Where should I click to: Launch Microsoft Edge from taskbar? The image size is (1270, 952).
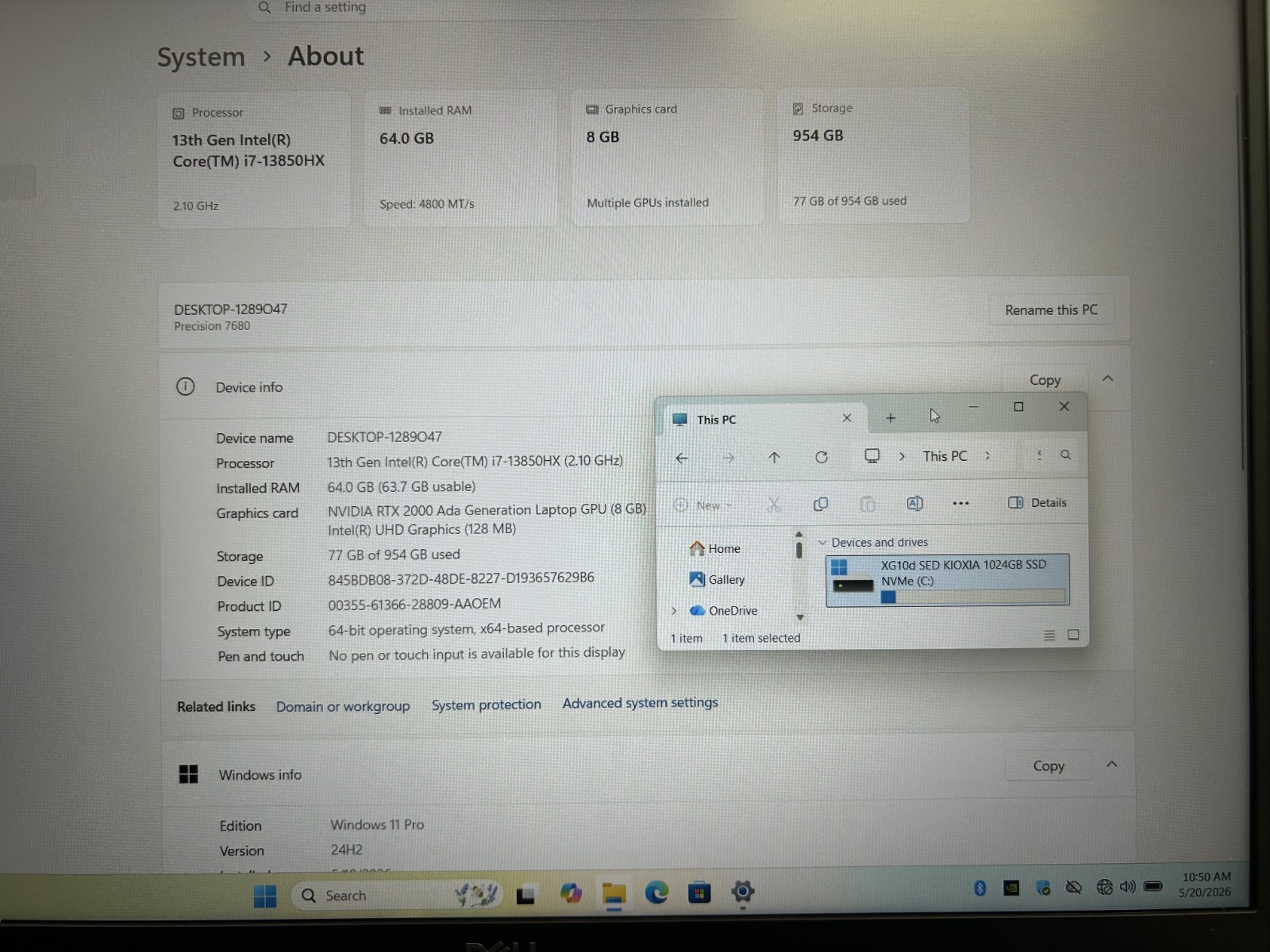(656, 892)
